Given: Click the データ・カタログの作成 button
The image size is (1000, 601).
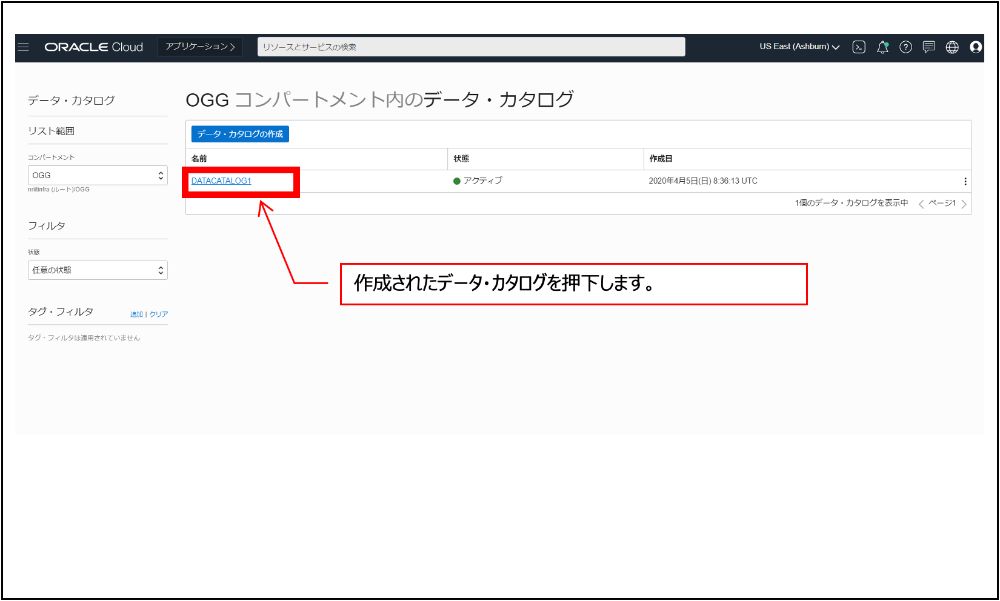Looking at the screenshot, I should pos(240,134).
